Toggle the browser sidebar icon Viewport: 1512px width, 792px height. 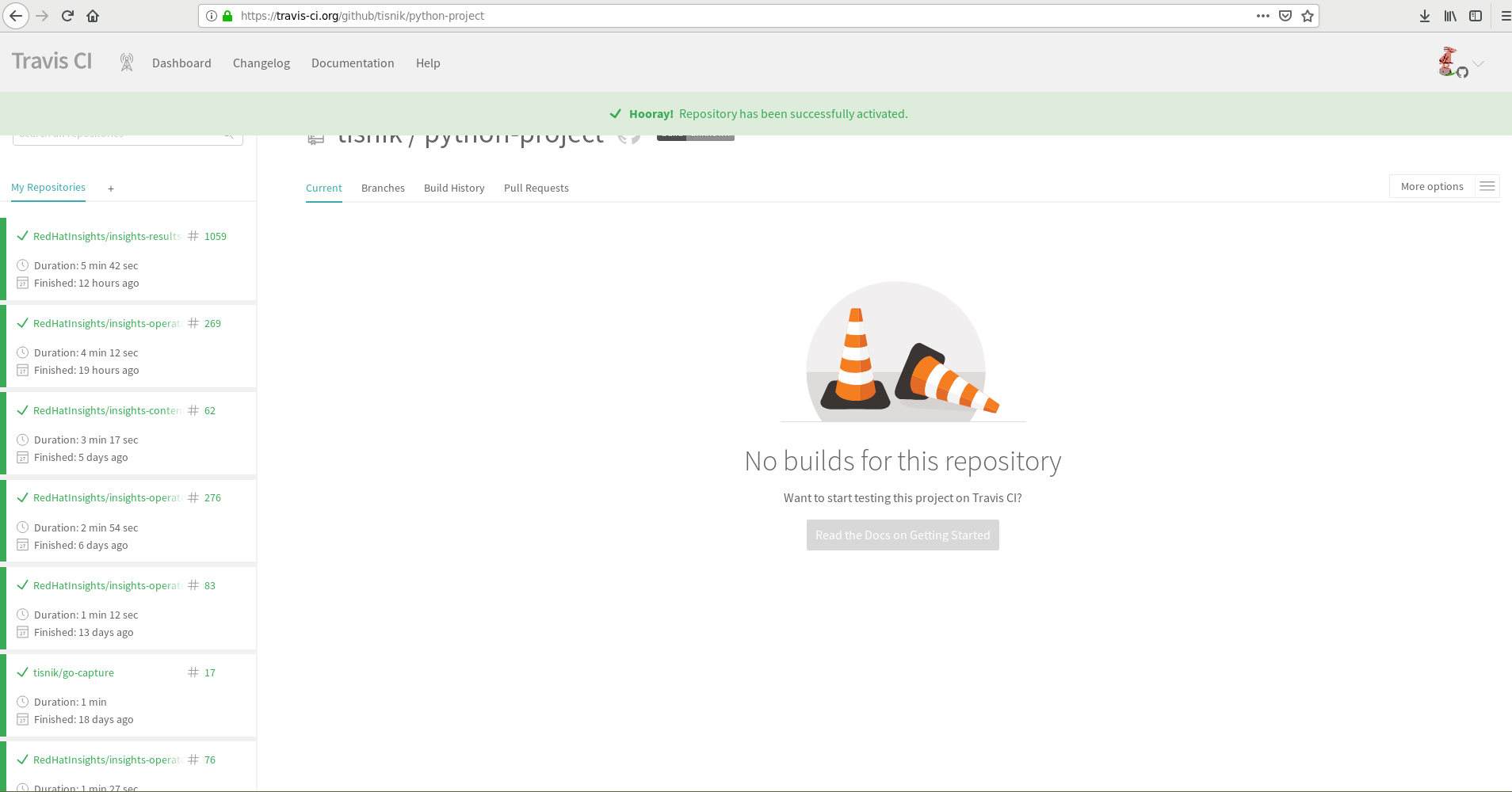point(1476,16)
